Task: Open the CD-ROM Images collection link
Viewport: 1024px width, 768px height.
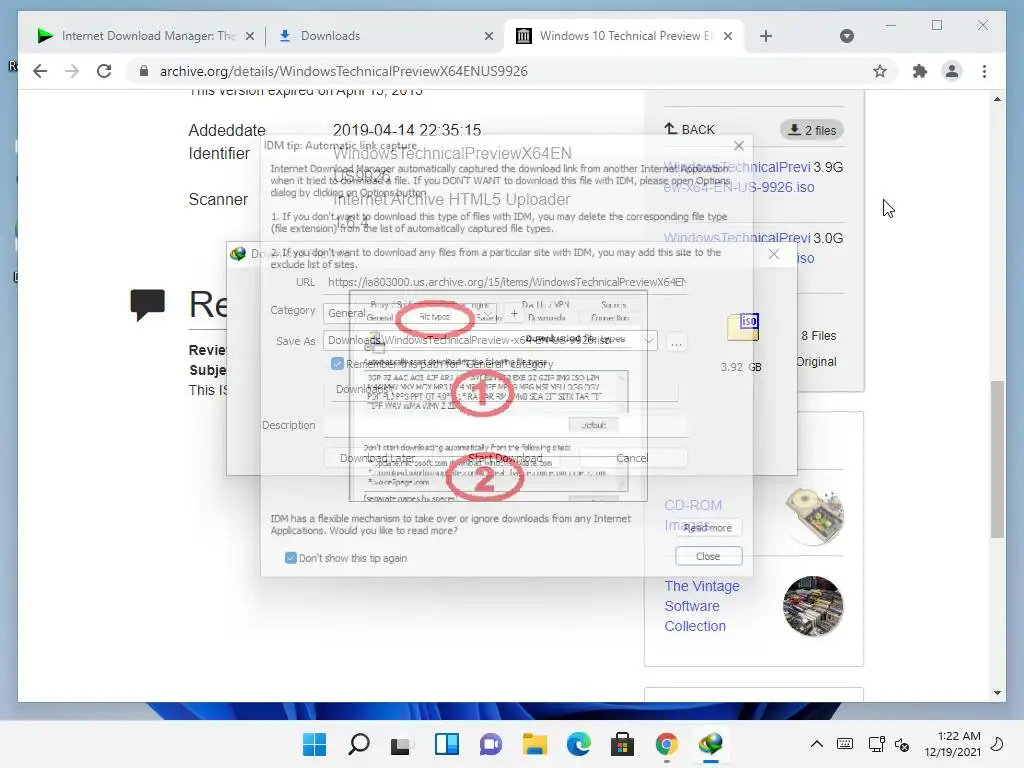Action: pos(692,515)
